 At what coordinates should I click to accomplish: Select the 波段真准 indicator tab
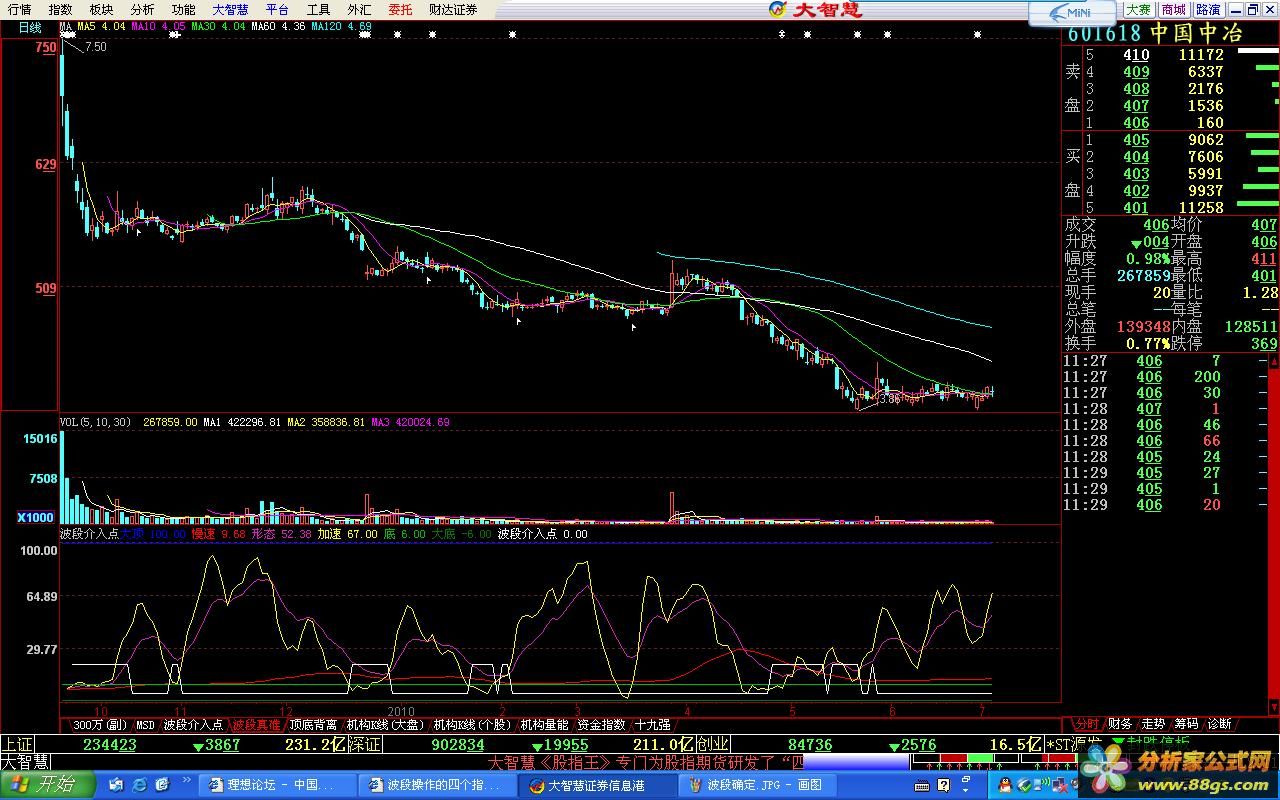click(256, 724)
